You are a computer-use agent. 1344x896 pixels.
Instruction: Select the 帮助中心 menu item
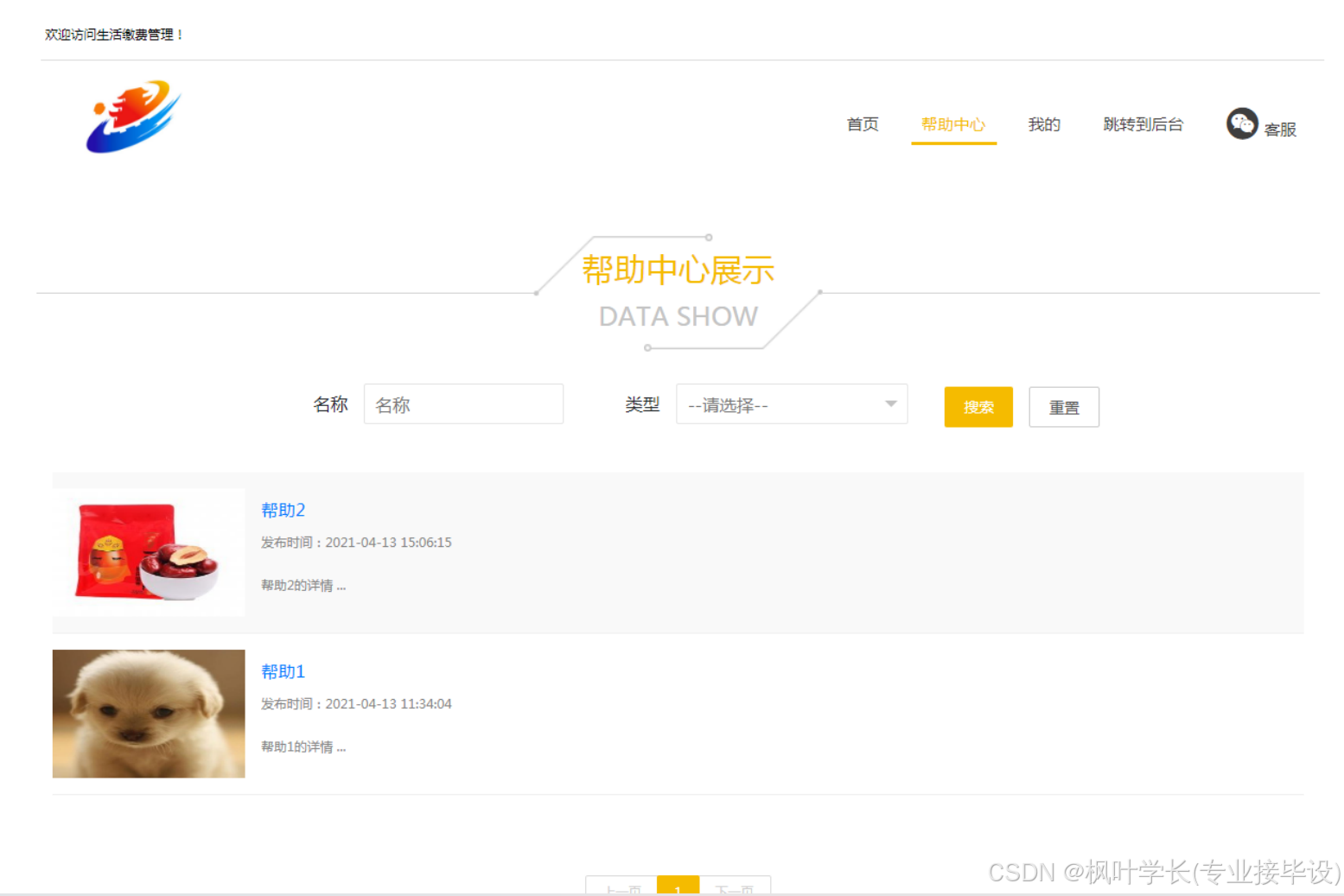point(953,124)
